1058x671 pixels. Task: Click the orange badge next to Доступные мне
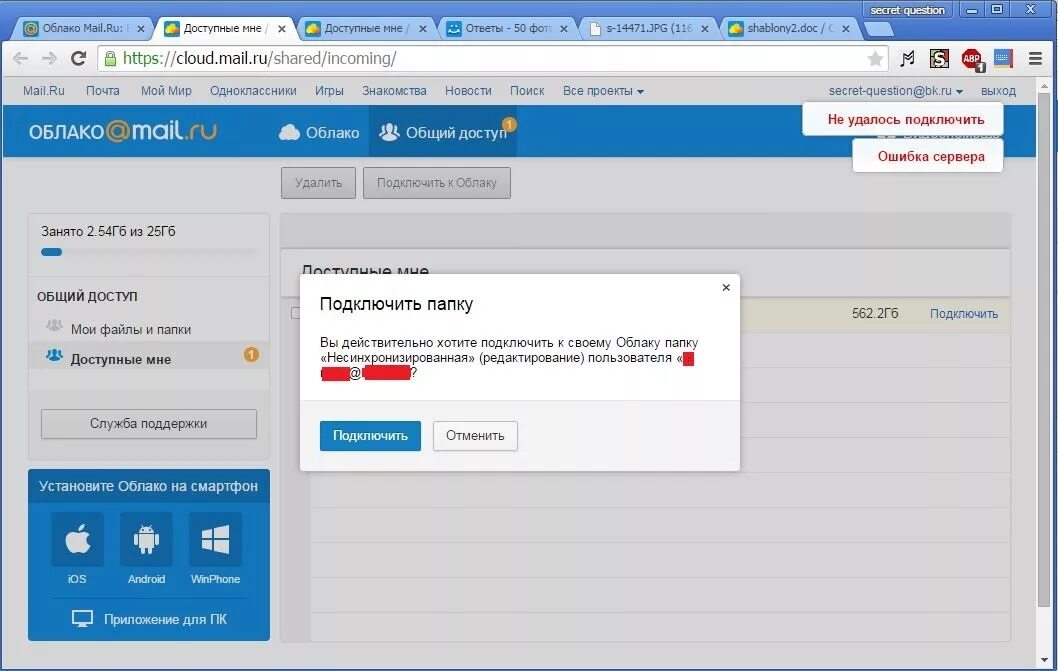pyautogui.click(x=251, y=355)
